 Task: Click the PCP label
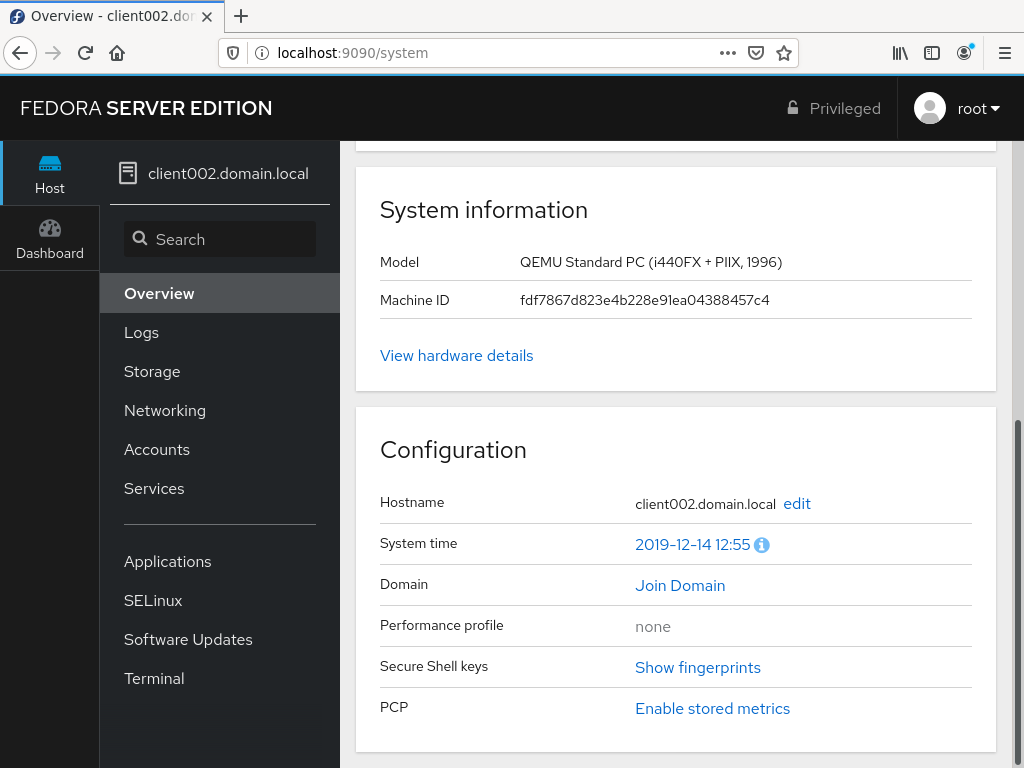click(x=394, y=707)
